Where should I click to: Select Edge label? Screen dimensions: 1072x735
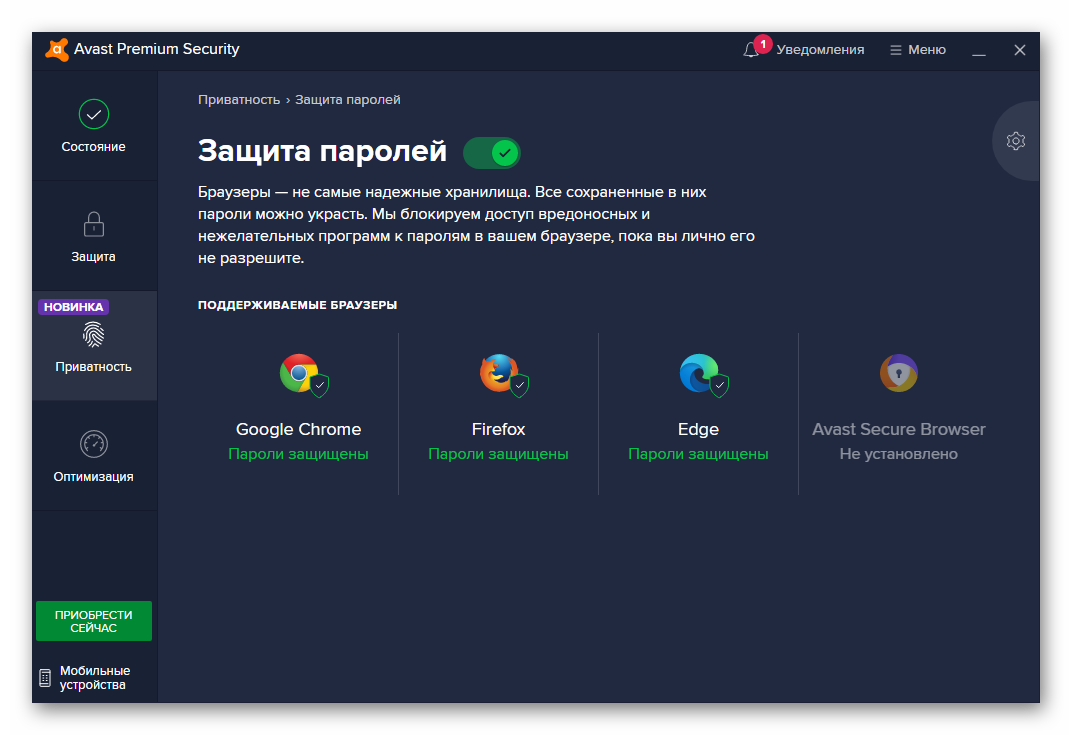tap(698, 429)
